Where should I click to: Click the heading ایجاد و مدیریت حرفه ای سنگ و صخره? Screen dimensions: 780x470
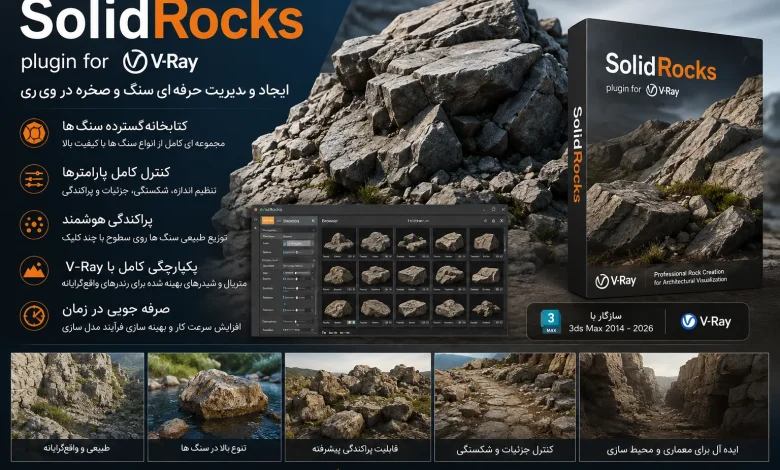pyautogui.click(x=155, y=92)
